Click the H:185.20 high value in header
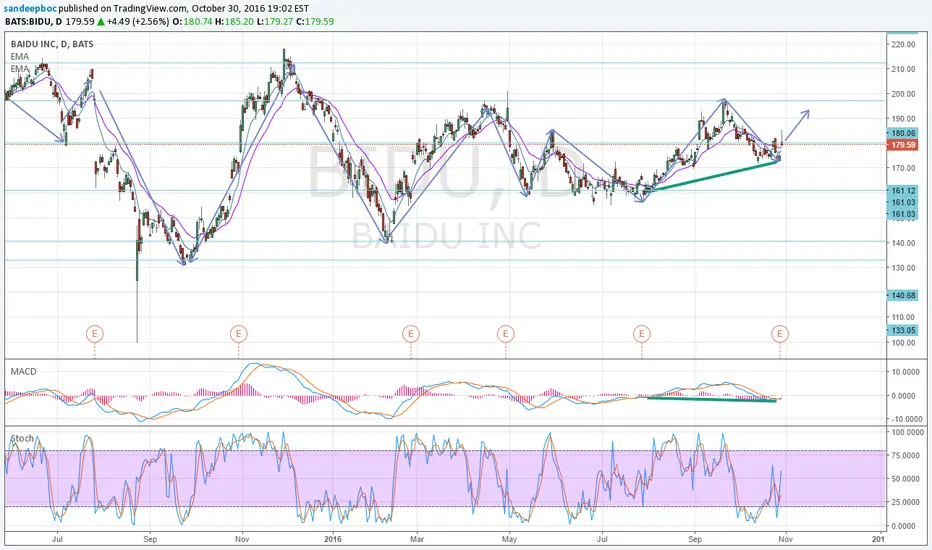This screenshot has width=932, height=550. [234, 21]
